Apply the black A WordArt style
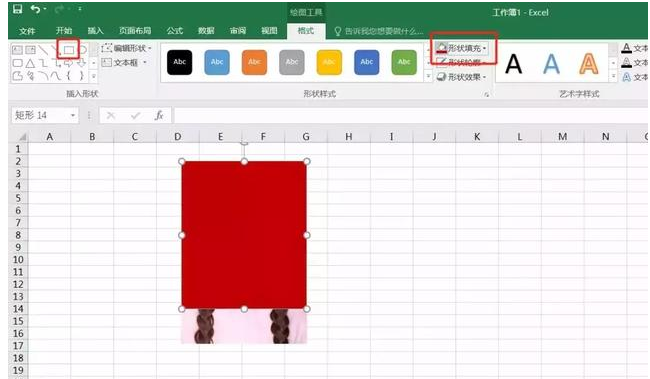 [x=514, y=64]
